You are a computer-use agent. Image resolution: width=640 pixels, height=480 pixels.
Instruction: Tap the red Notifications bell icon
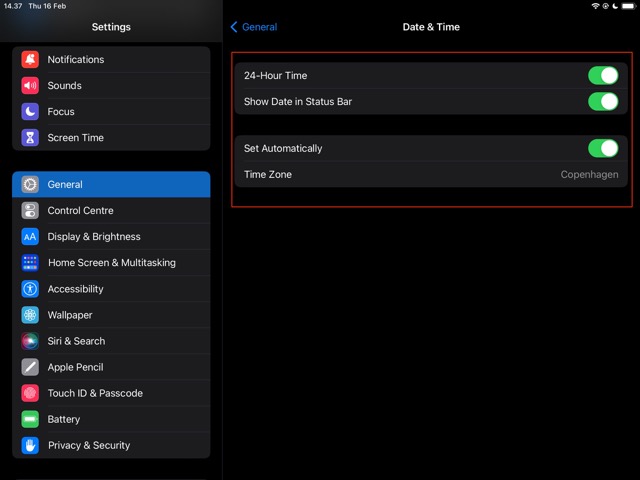[x=30, y=60]
